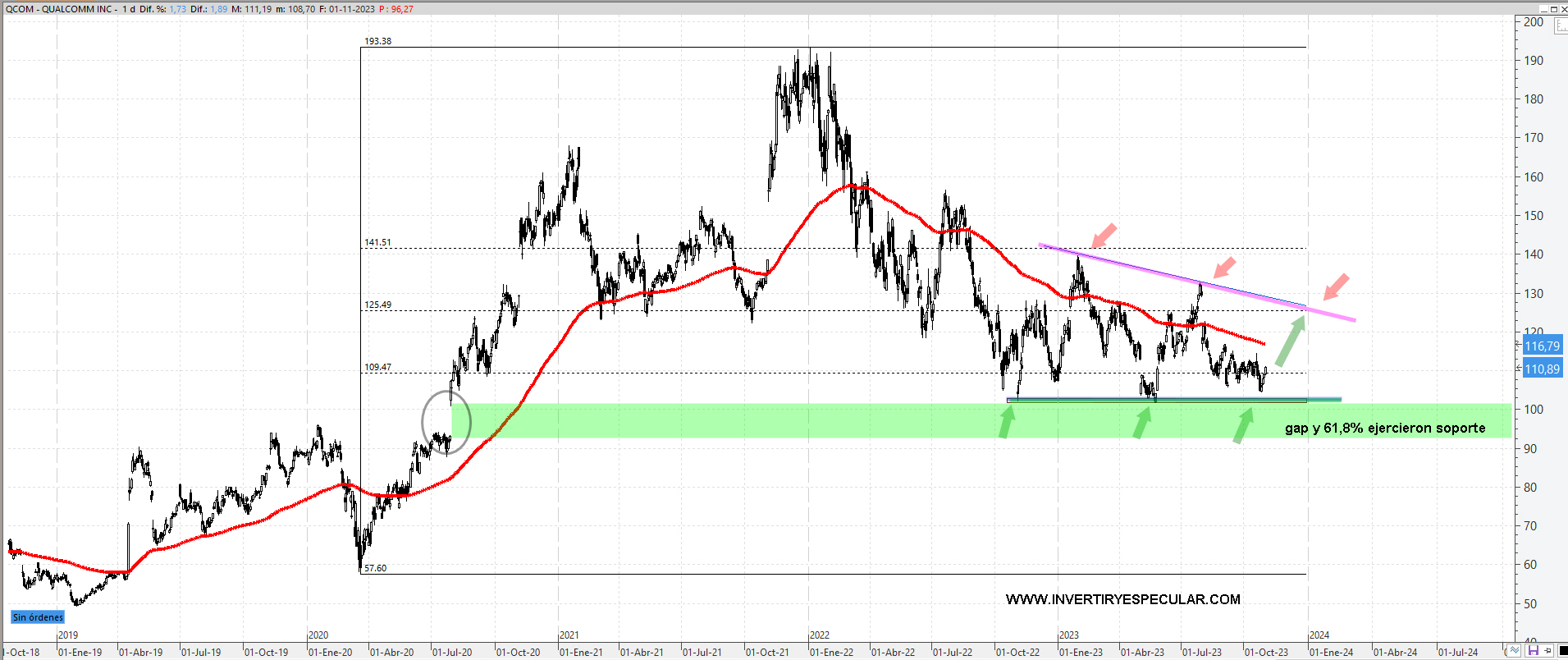Click the 'gap y 61,8% ejercieron soporte' annotation
Viewport: 1568px width, 660px height.
pyautogui.click(x=1384, y=428)
